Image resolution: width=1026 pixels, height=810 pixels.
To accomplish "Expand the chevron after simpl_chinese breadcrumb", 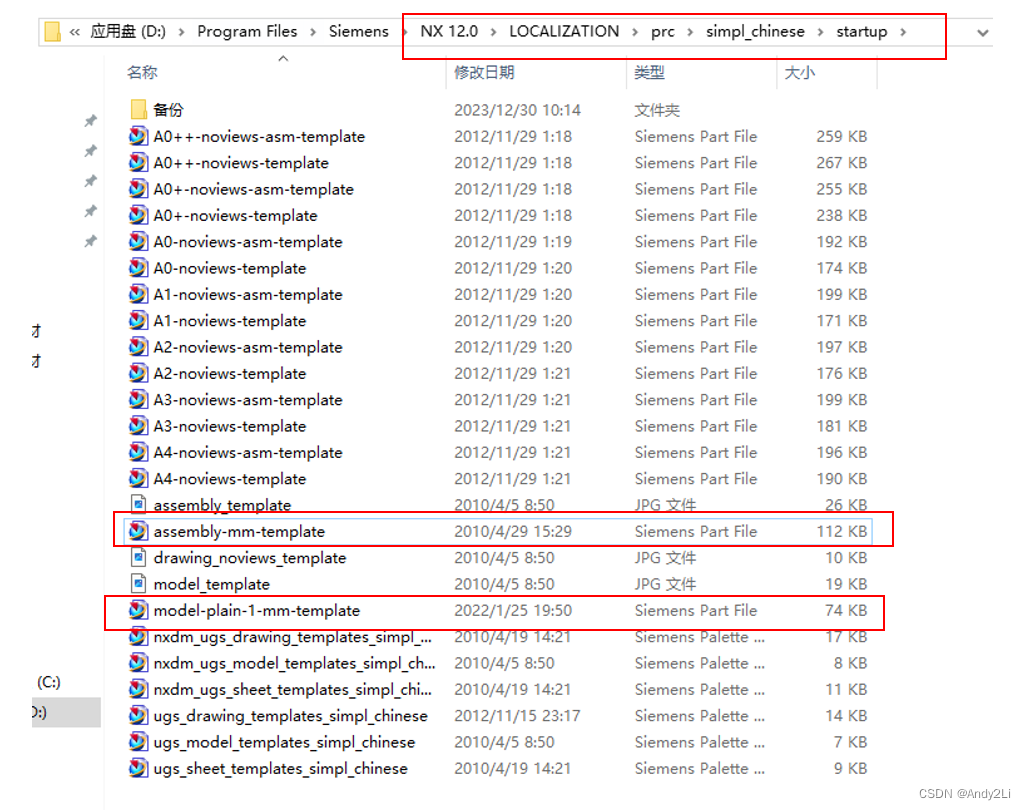I will [x=820, y=31].
